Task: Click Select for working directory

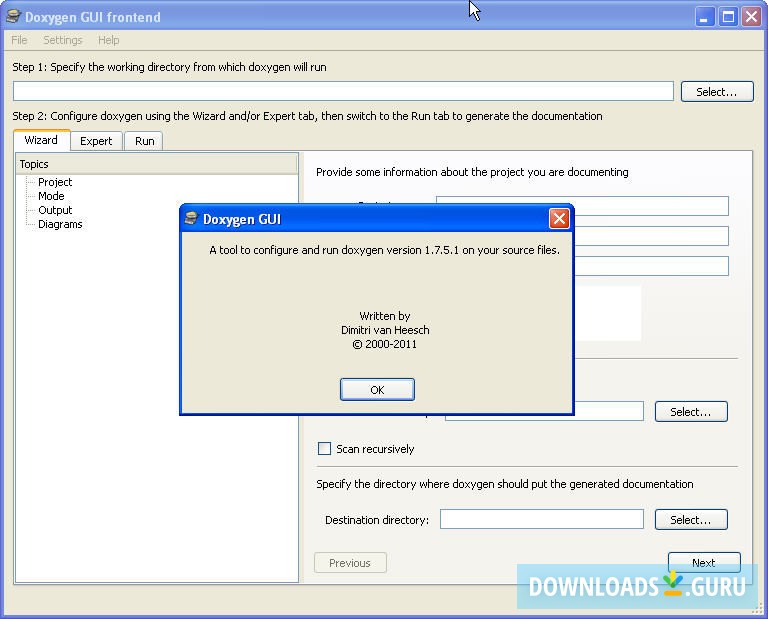Action: tap(717, 92)
